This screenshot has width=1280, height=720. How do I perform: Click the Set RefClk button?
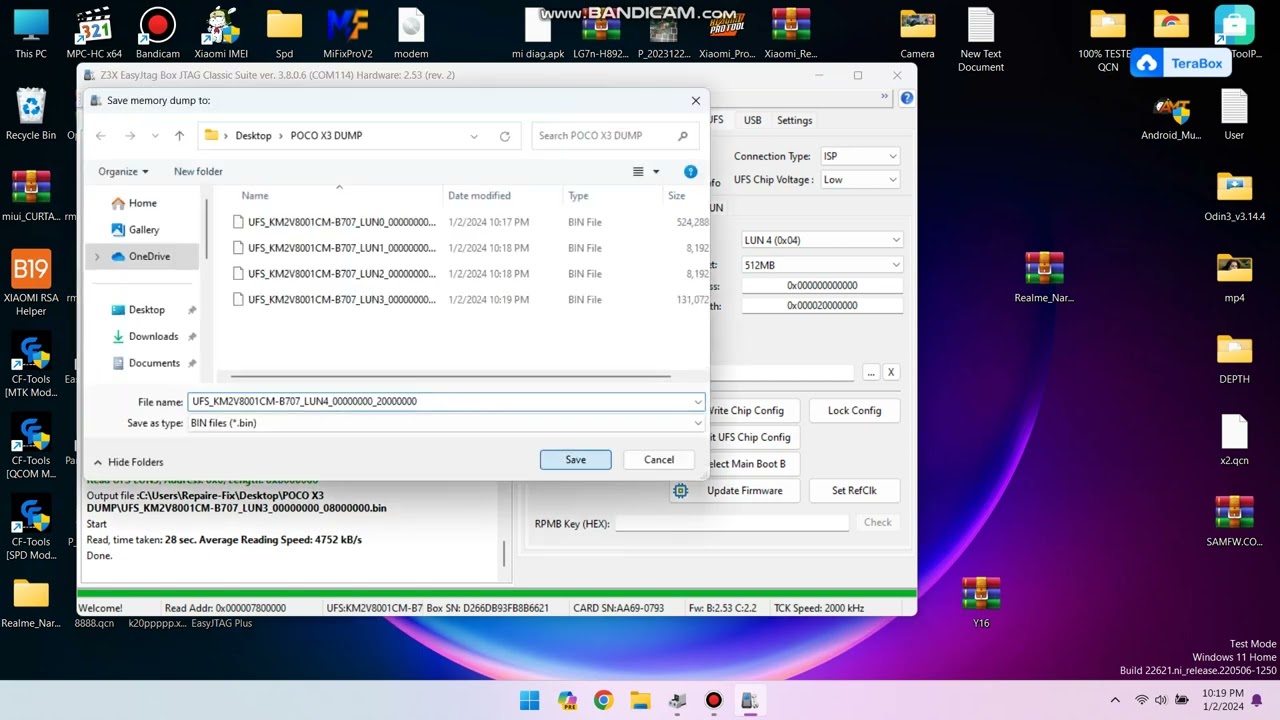tap(854, 491)
